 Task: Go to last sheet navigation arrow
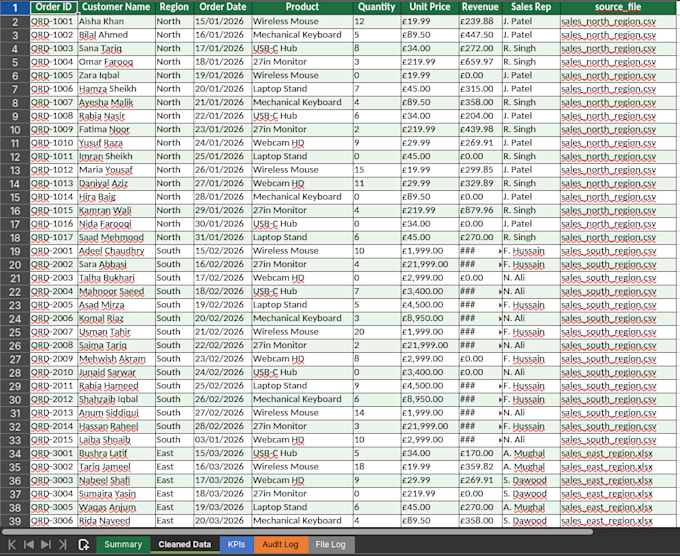(62, 544)
